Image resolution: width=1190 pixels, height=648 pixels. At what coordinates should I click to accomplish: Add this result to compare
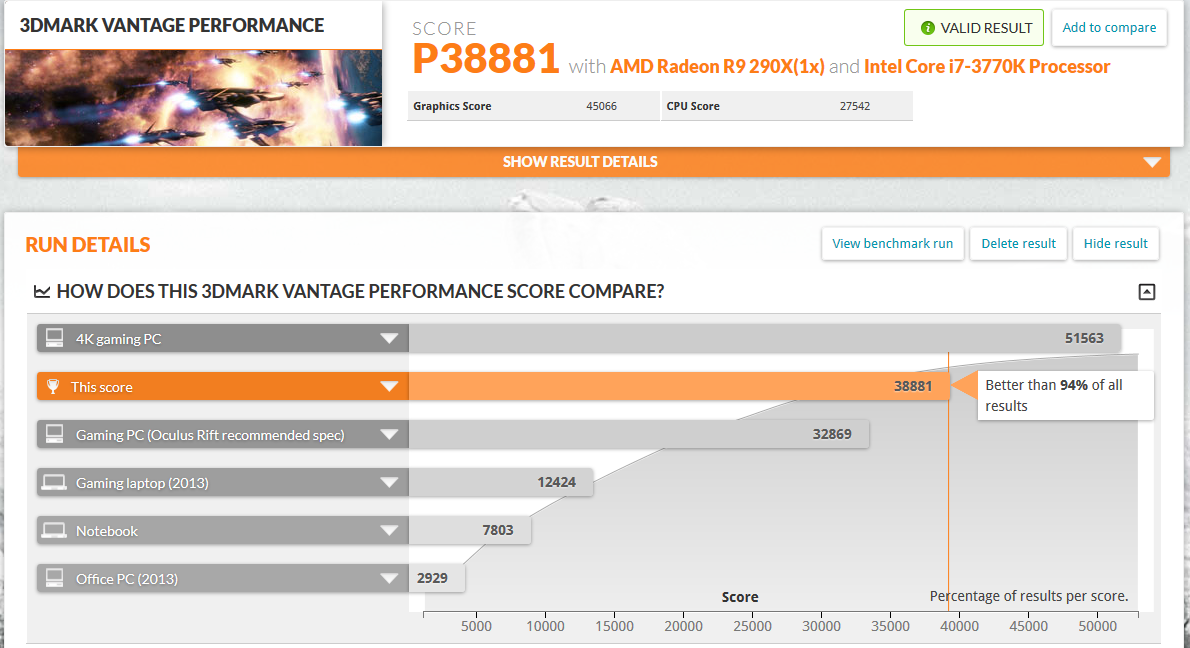[1109, 28]
